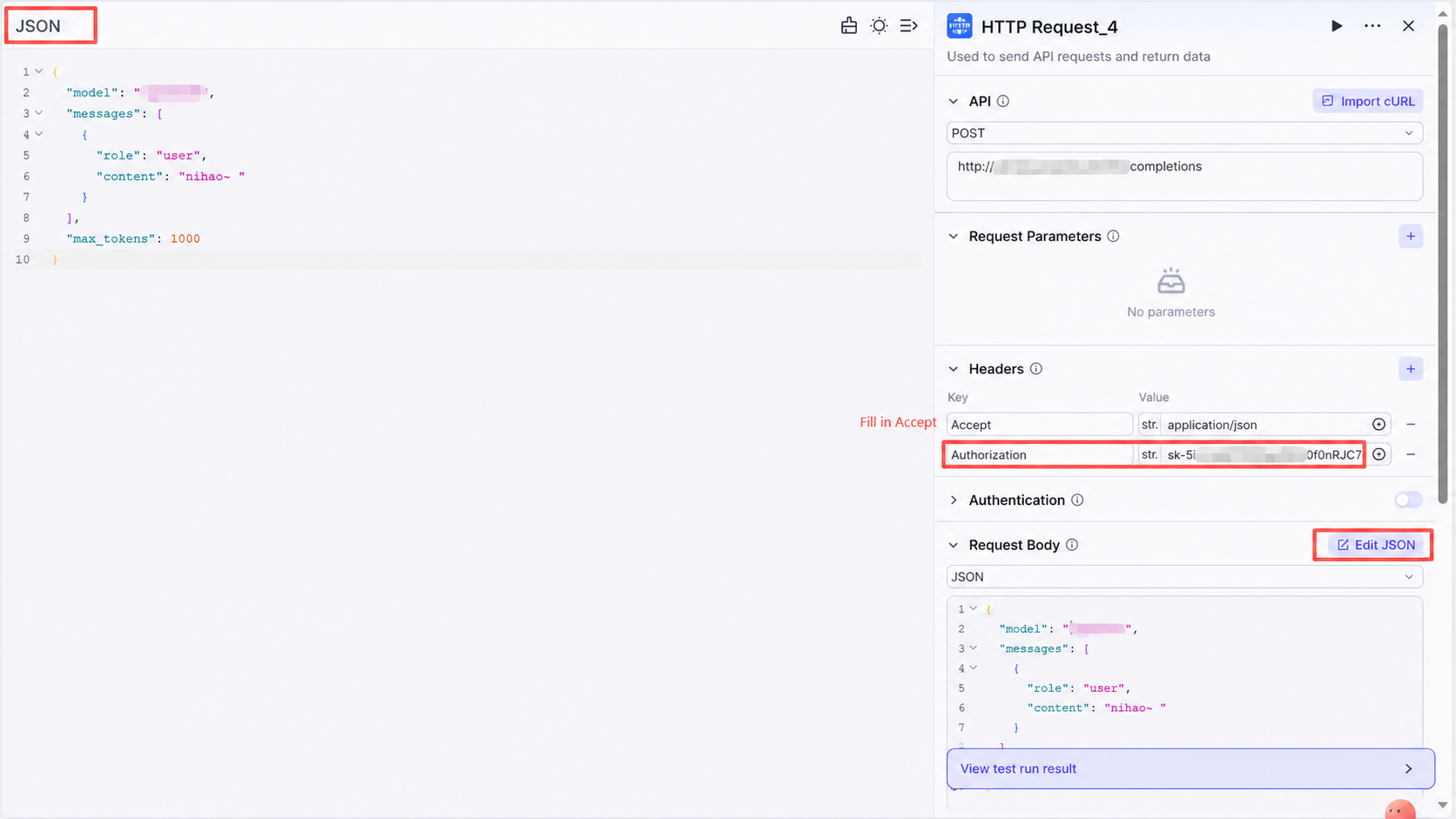
Task: Open the three-dot more options menu
Action: coord(1372,26)
